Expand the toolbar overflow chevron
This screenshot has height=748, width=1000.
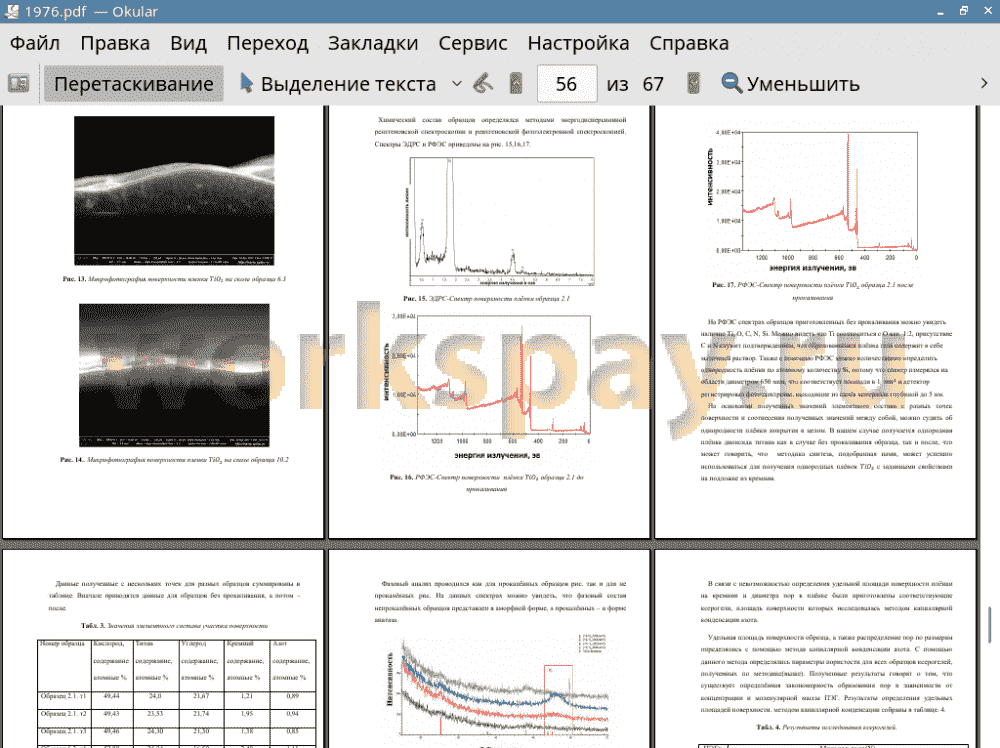coord(984,84)
